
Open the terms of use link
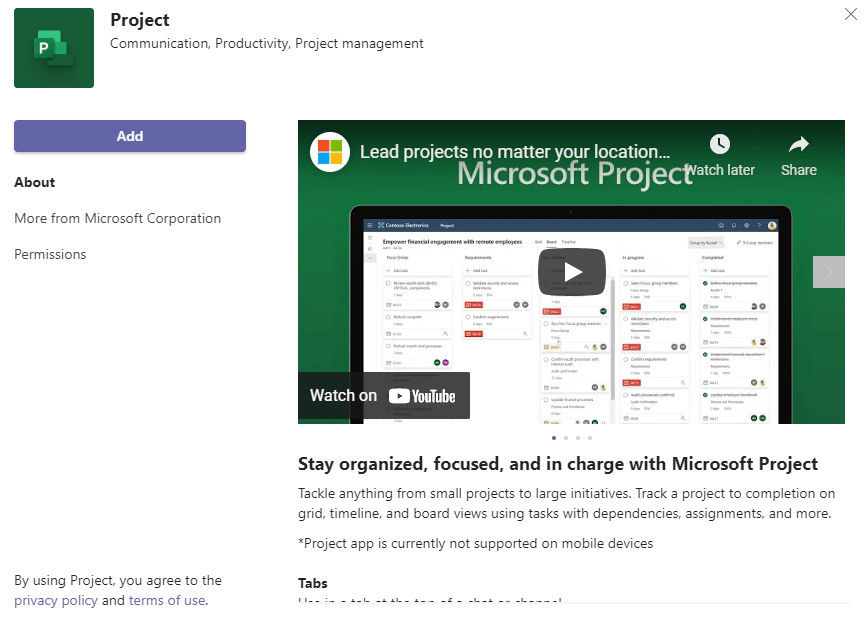(x=167, y=600)
